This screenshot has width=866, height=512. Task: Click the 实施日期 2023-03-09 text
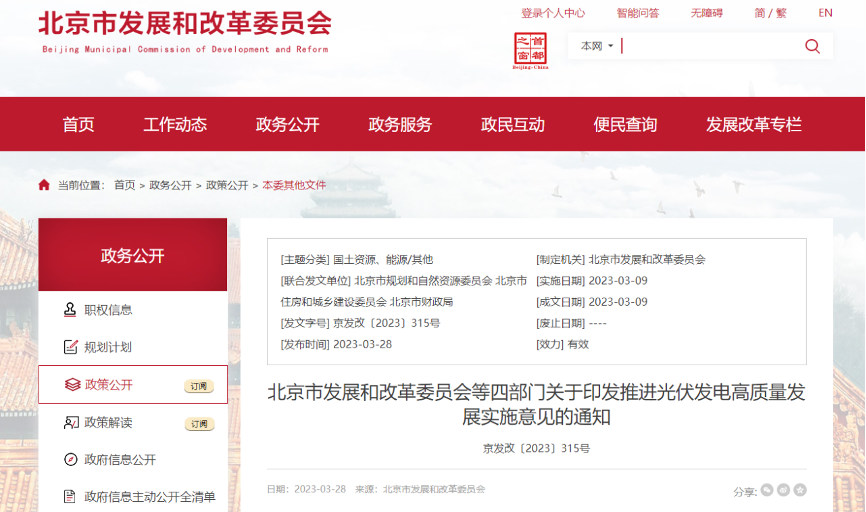592,281
